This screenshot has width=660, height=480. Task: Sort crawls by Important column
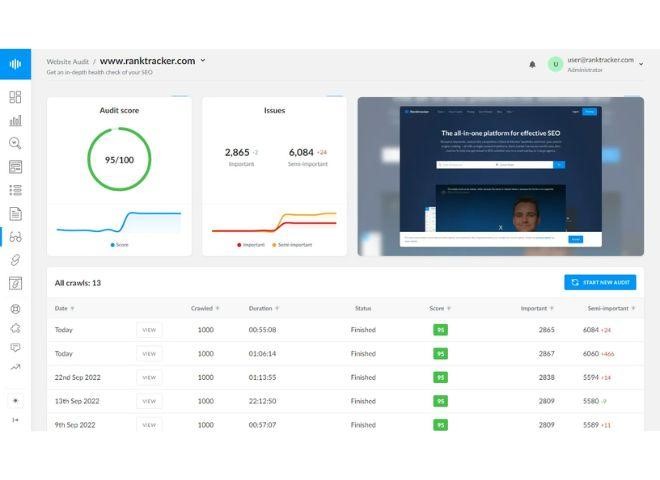coord(537,308)
